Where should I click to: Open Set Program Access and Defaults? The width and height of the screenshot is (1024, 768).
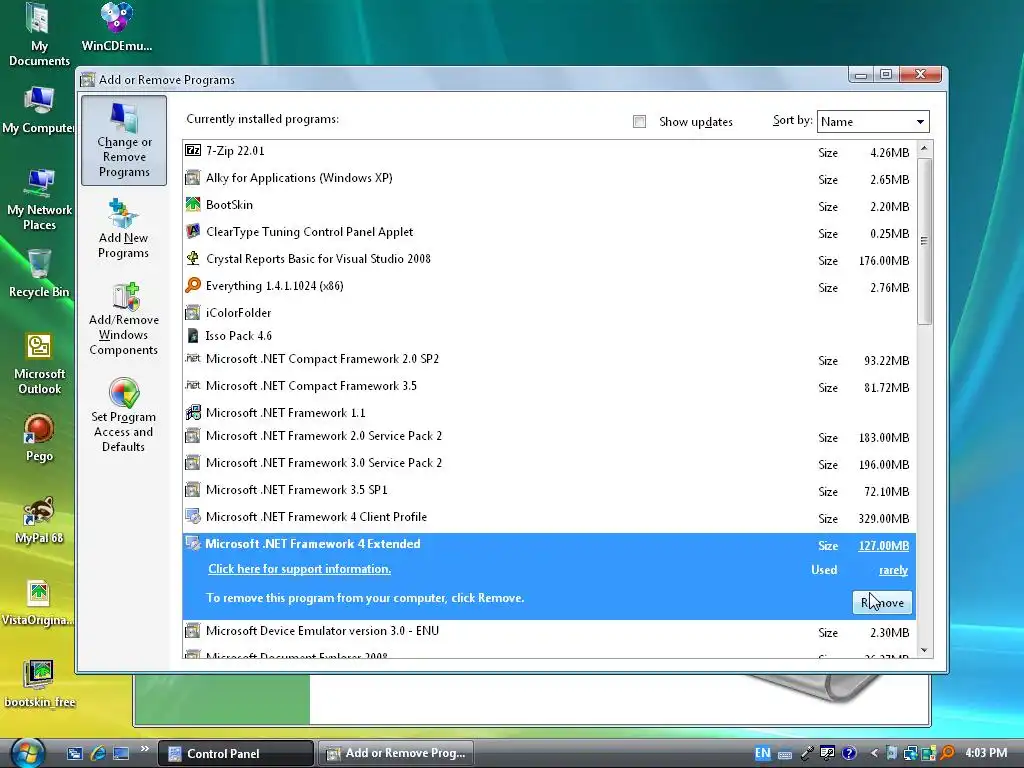(124, 415)
